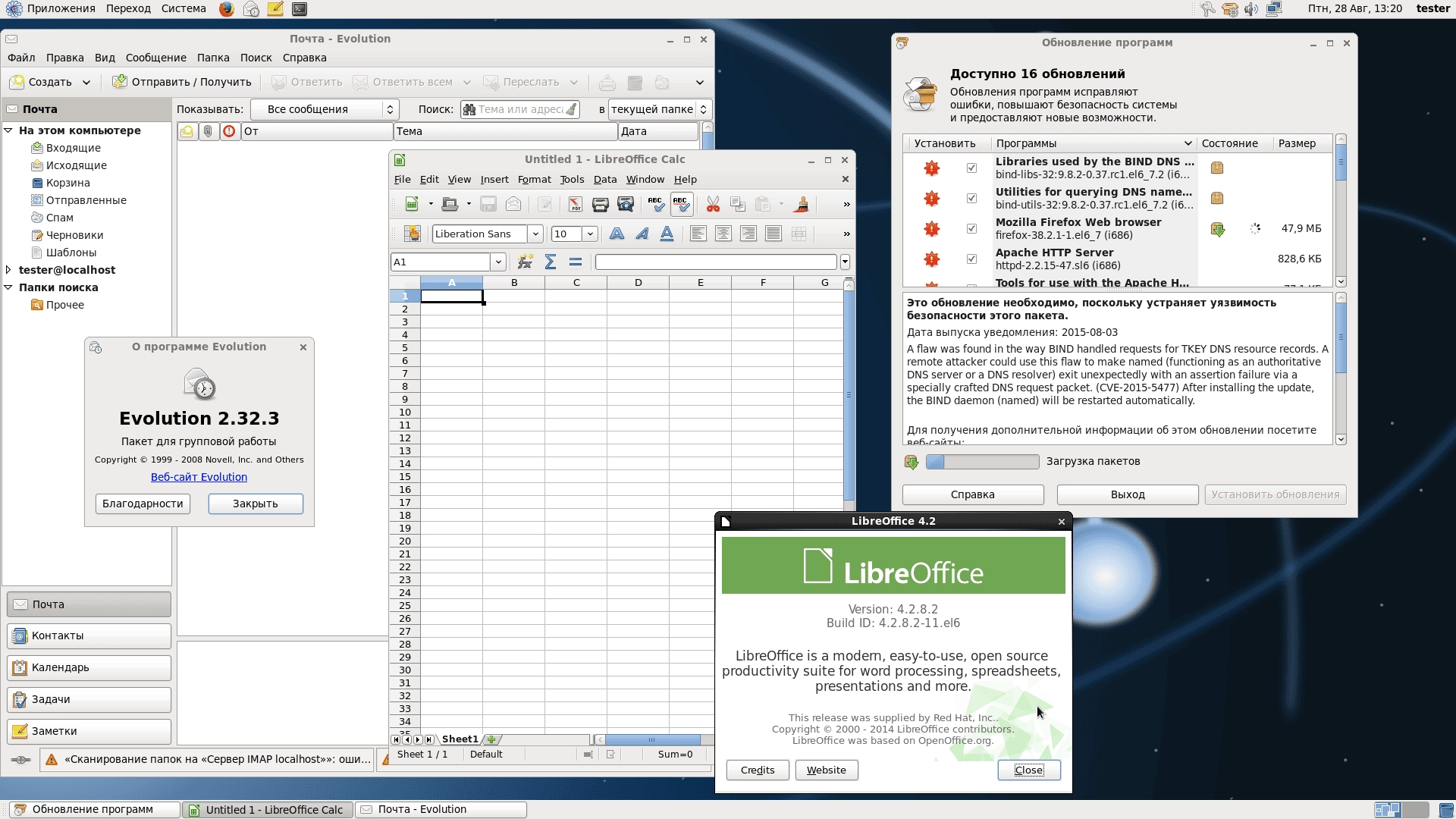
Task: Click the Calc formula input line
Action: tap(716, 262)
